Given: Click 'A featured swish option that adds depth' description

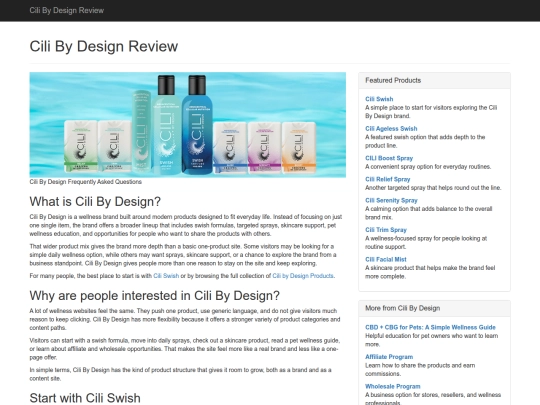Looking at the screenshot, I should pos(425,141).
